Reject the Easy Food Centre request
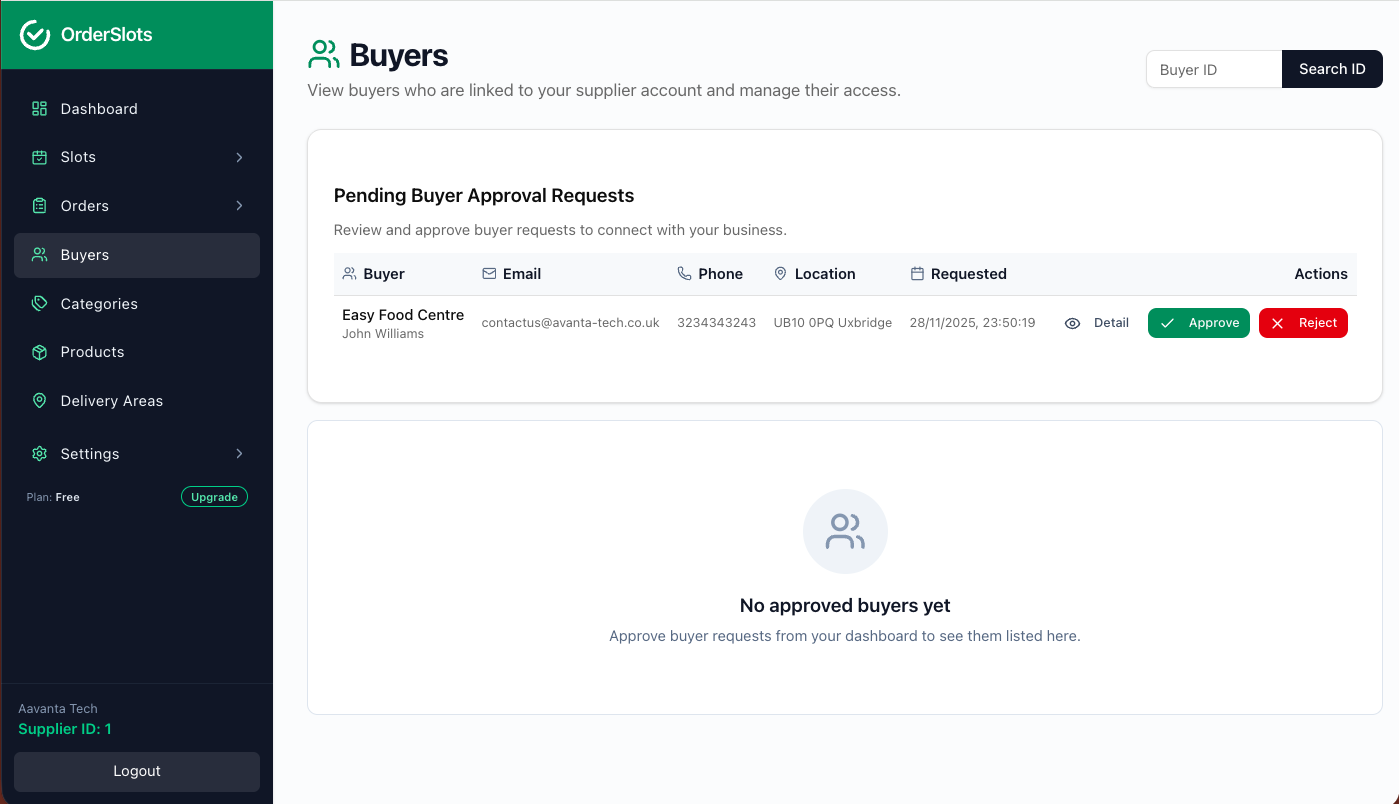Viewport: 1399px width, 804px height. (x=1303, y=323)
